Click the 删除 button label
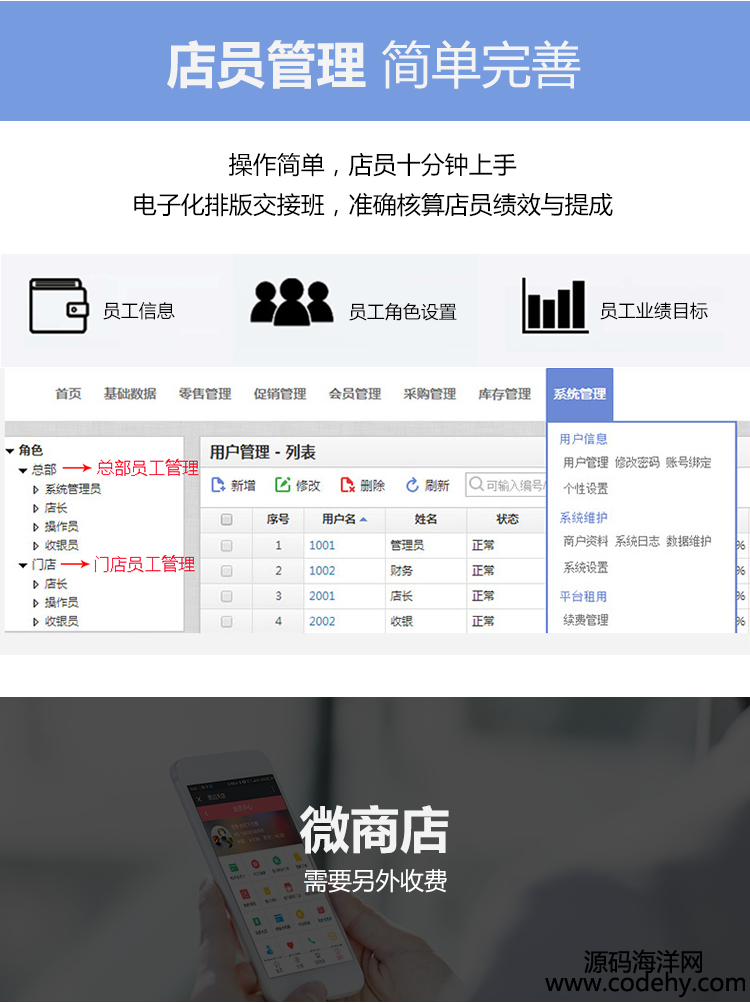This screenshot has height=1003, width=750. pyautogui.click(x=372, y=486)
